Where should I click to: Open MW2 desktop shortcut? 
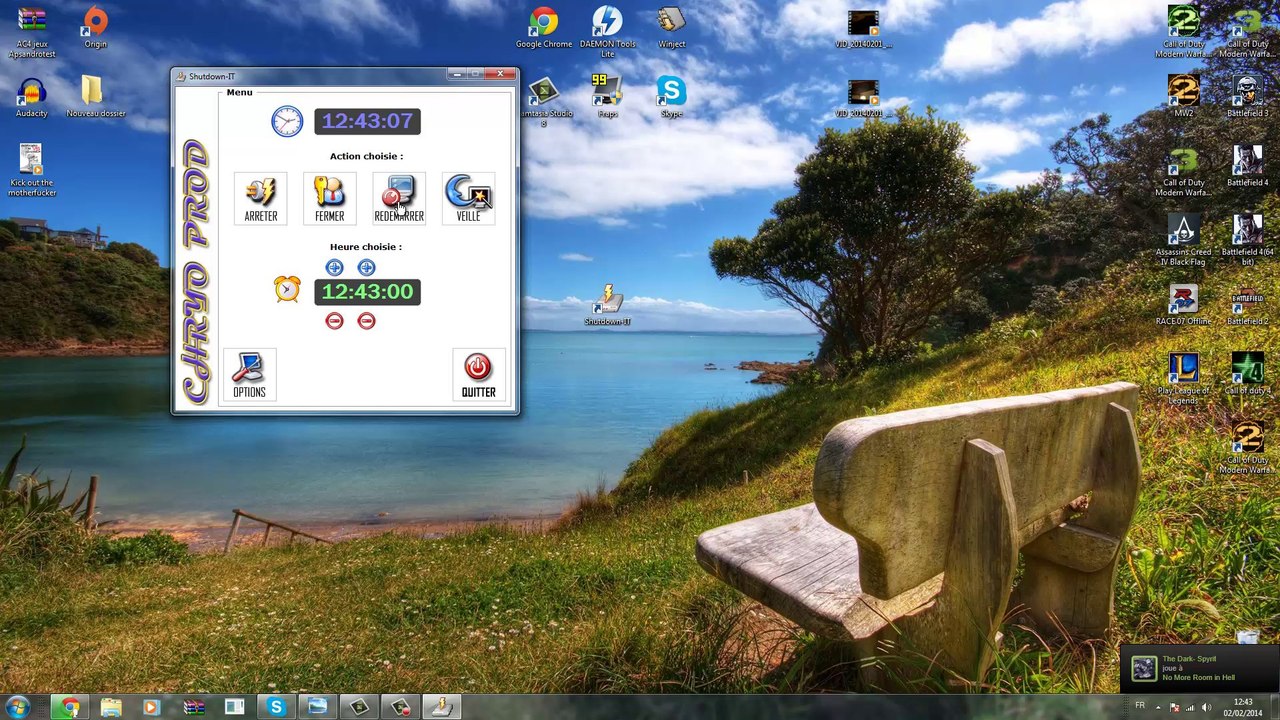coord(1183,97)
